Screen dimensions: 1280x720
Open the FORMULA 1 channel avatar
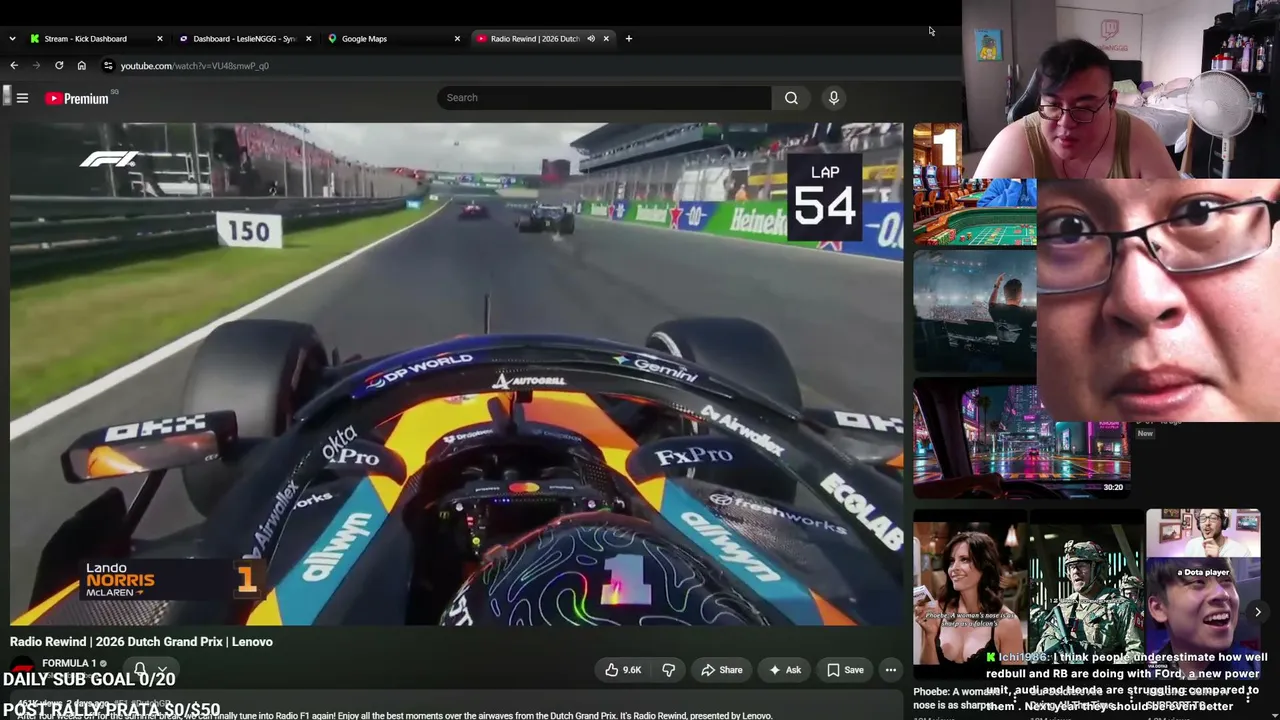point(23,670)
